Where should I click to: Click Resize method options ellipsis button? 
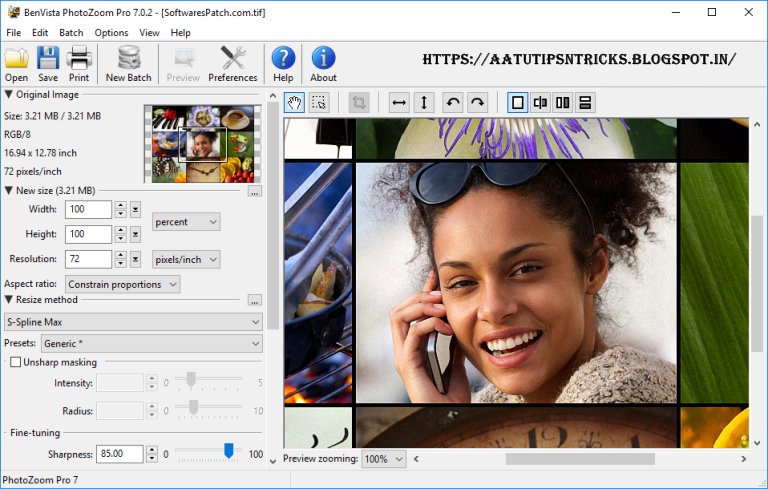(x=255, y=300)
